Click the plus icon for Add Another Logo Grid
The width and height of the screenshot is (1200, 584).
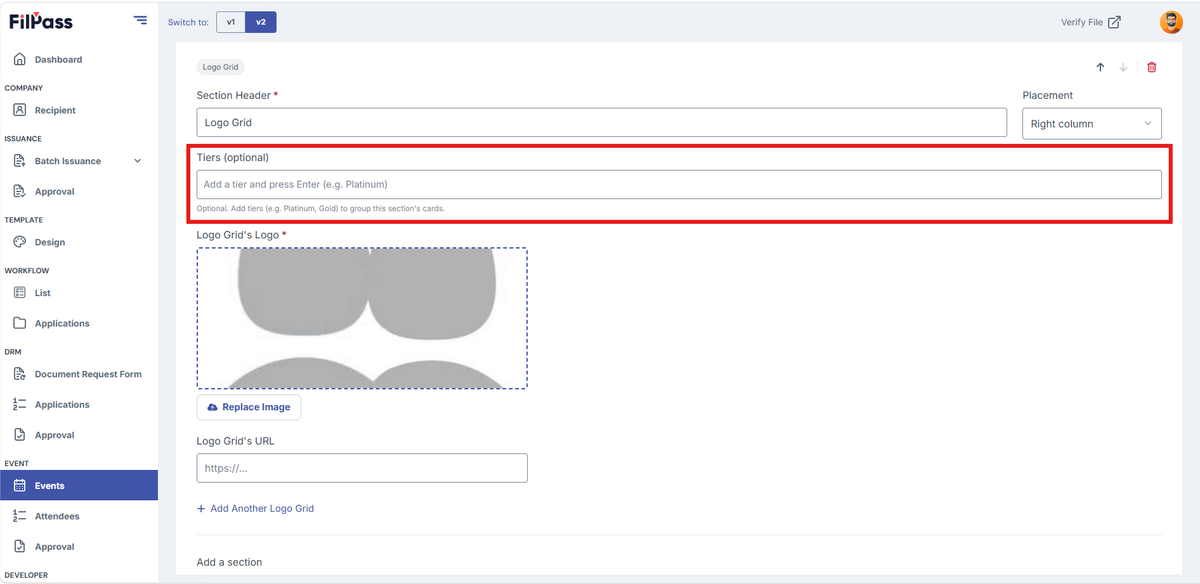click(x=201, y=508)
